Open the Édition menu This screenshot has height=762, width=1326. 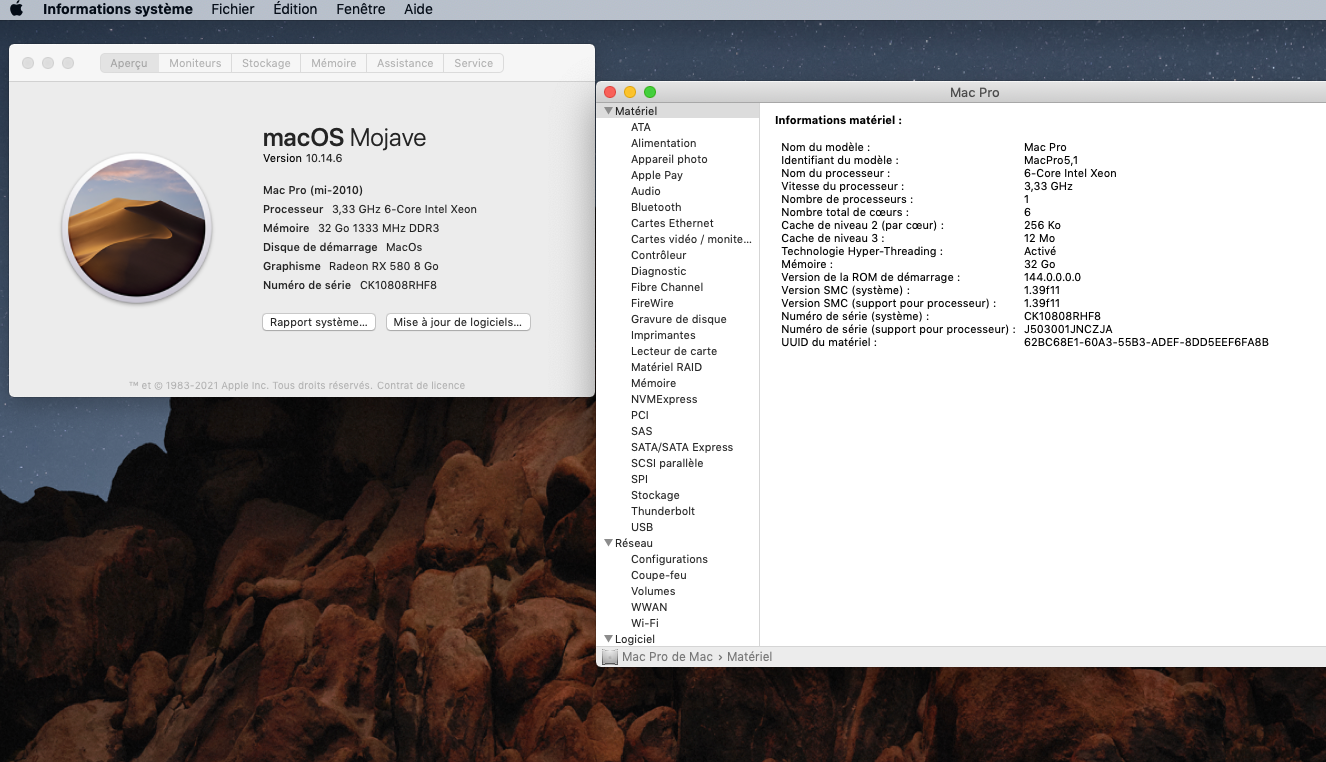click(x=295, y=9)
